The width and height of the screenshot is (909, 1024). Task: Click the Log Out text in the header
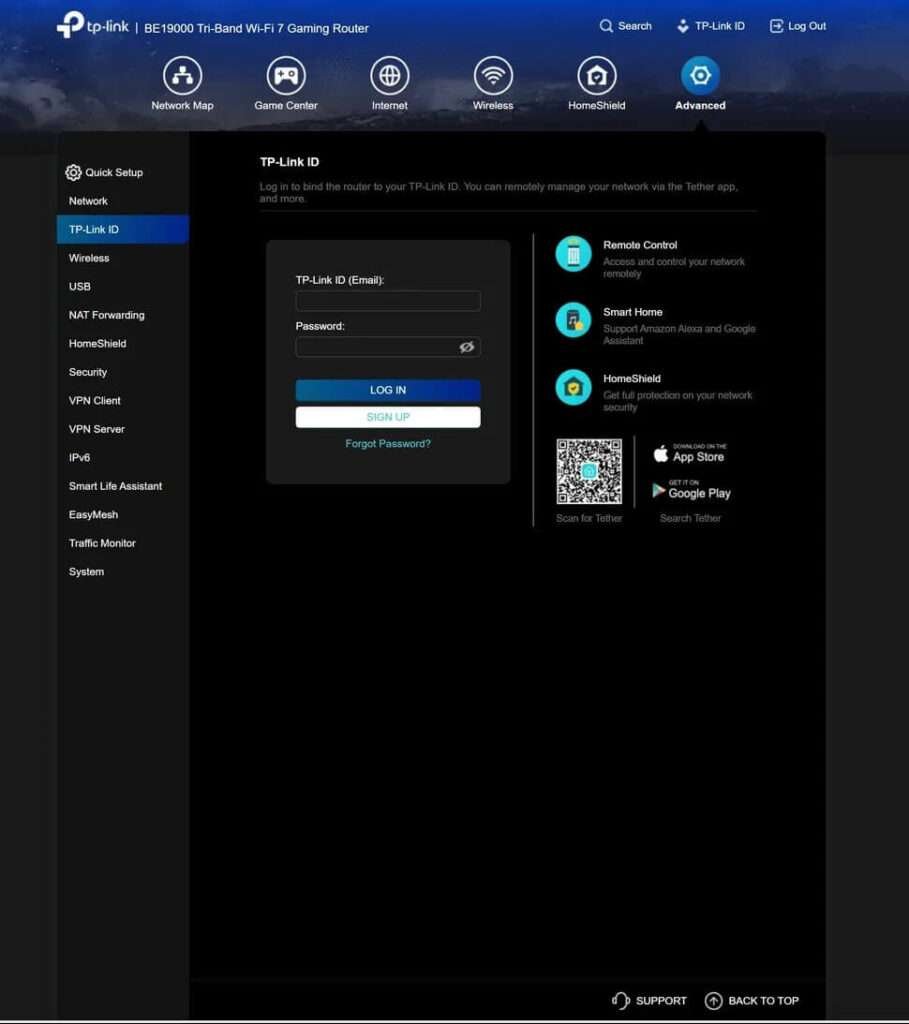tap(807, 26)
